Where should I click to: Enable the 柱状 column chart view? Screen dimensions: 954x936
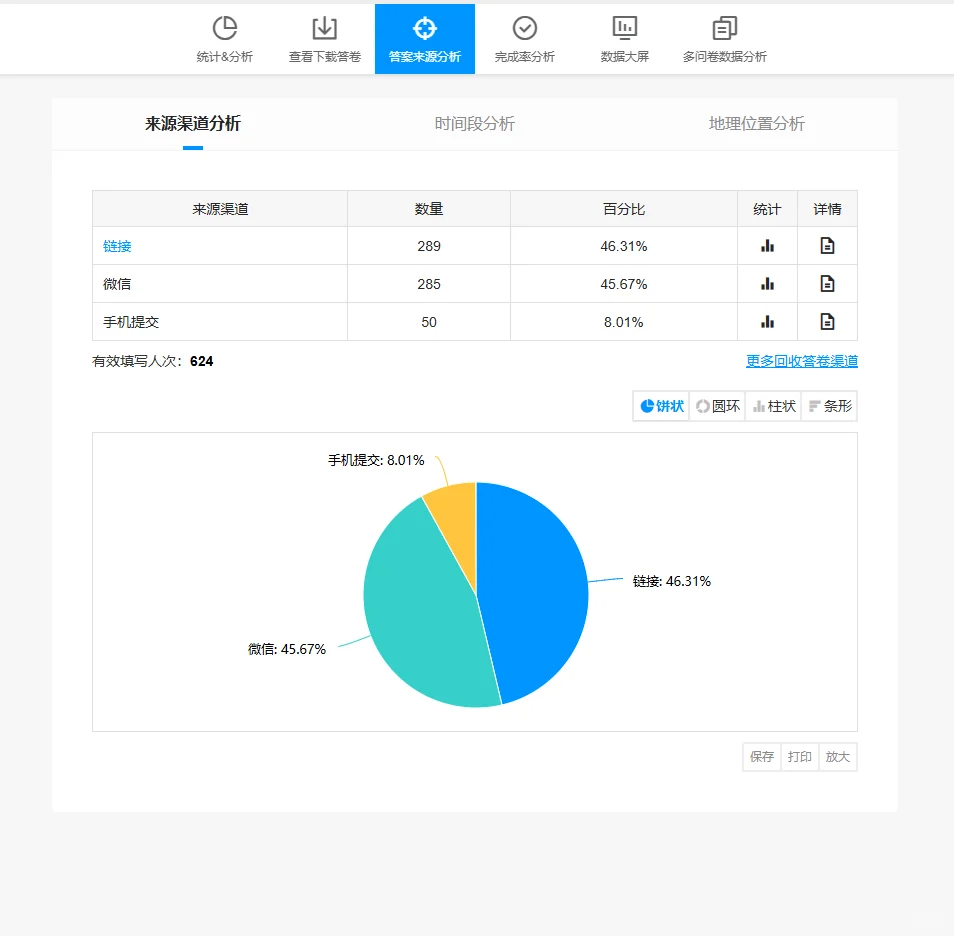(x=773, y=406)
